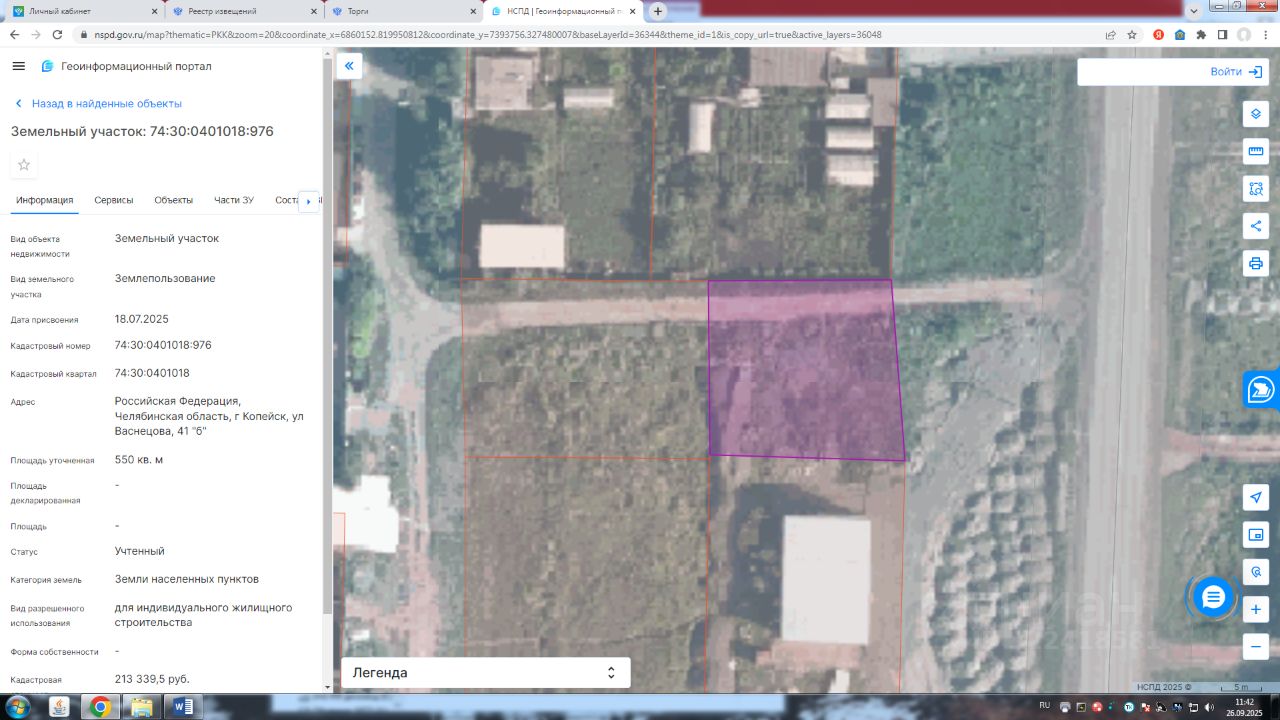Open the Chrome profile avatar
This screenshot has height=720, width=1280.
pos(1244,34)
